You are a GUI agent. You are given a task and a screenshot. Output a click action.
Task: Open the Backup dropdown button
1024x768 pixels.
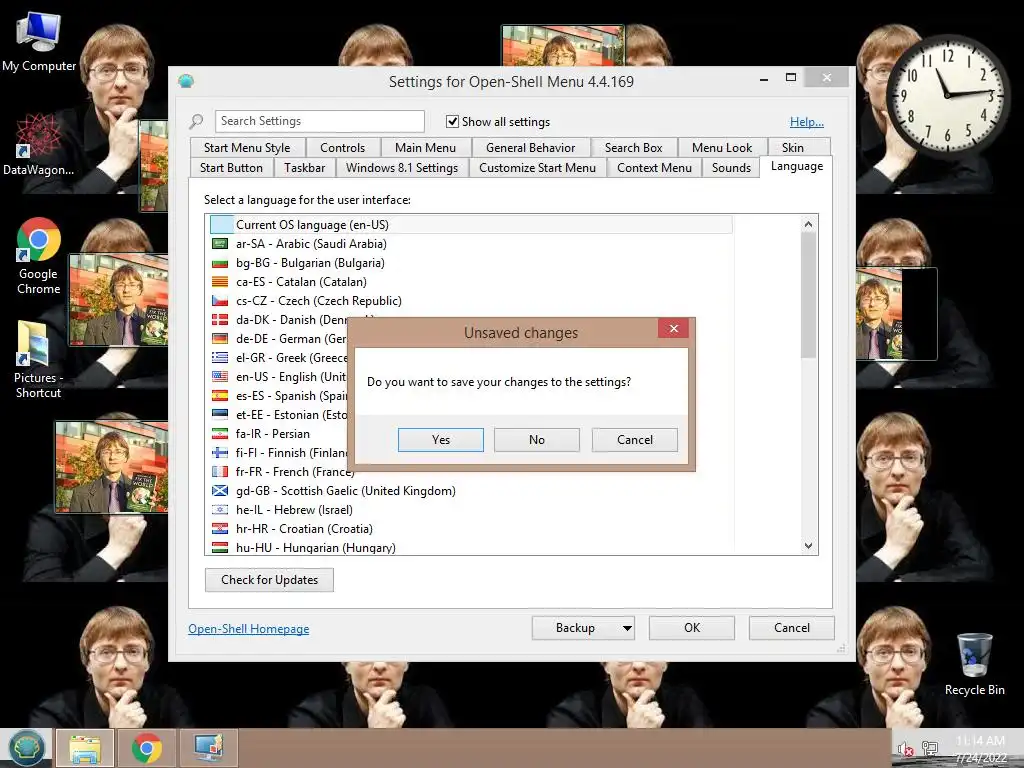pos(583,628)
